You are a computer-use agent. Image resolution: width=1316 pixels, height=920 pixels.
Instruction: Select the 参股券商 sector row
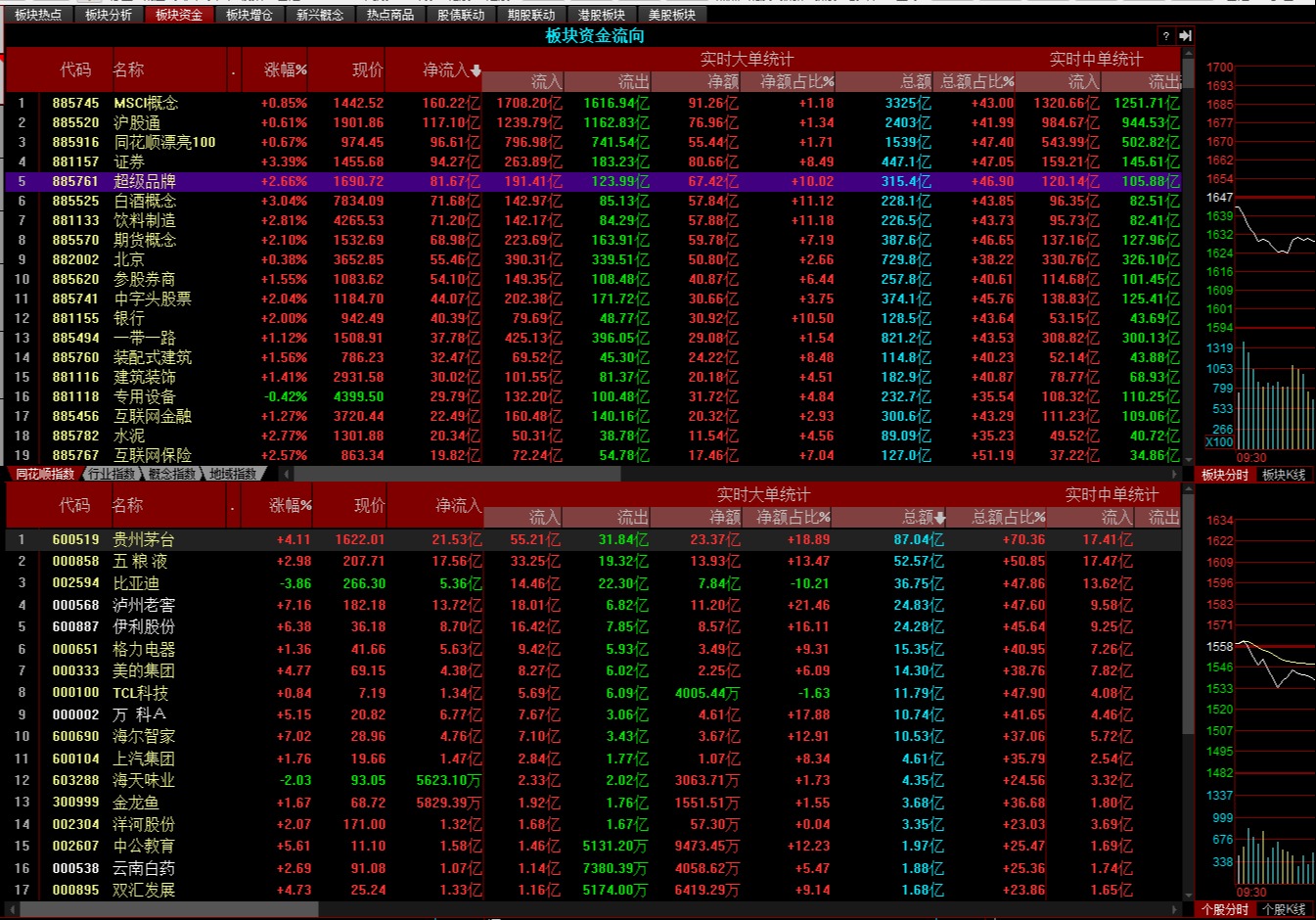pyautogui.click(x=593, y=279)
